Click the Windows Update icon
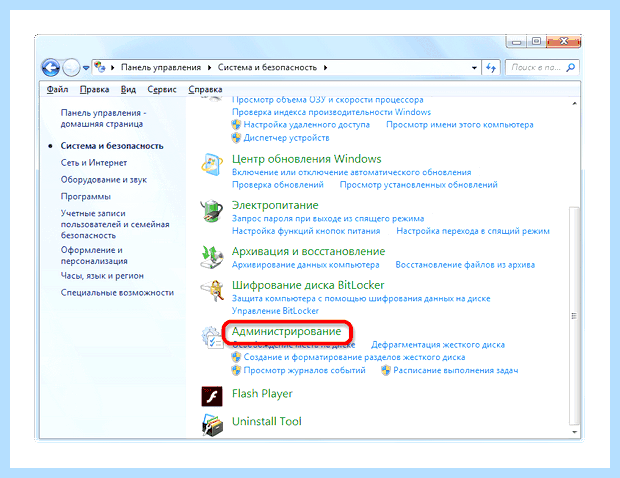The height and width of the screenshot is (478, 620). pyautogui.click(x=212, y=164)
